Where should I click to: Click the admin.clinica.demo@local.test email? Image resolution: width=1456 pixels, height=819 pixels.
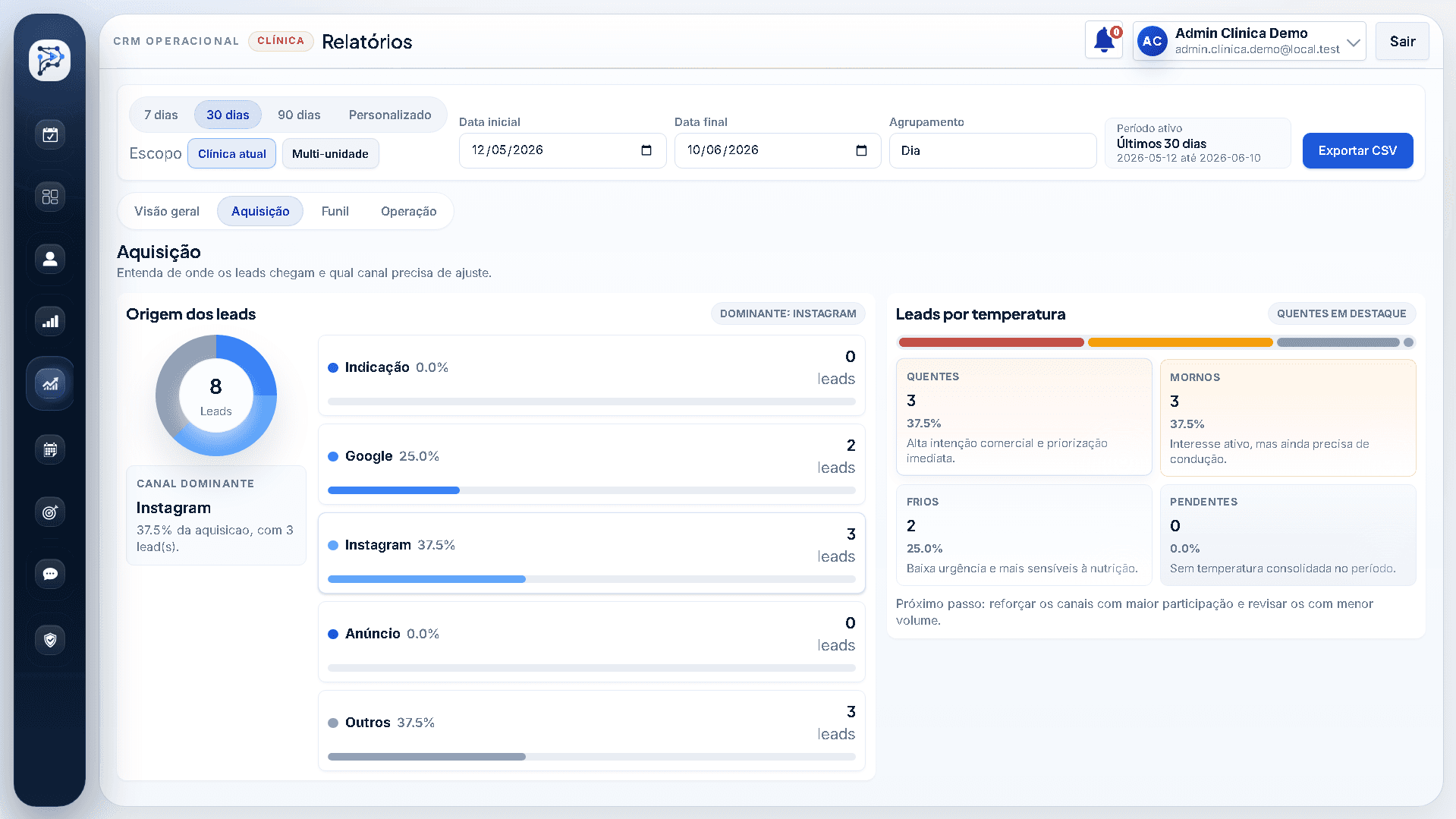click(x=1257, y=49)
